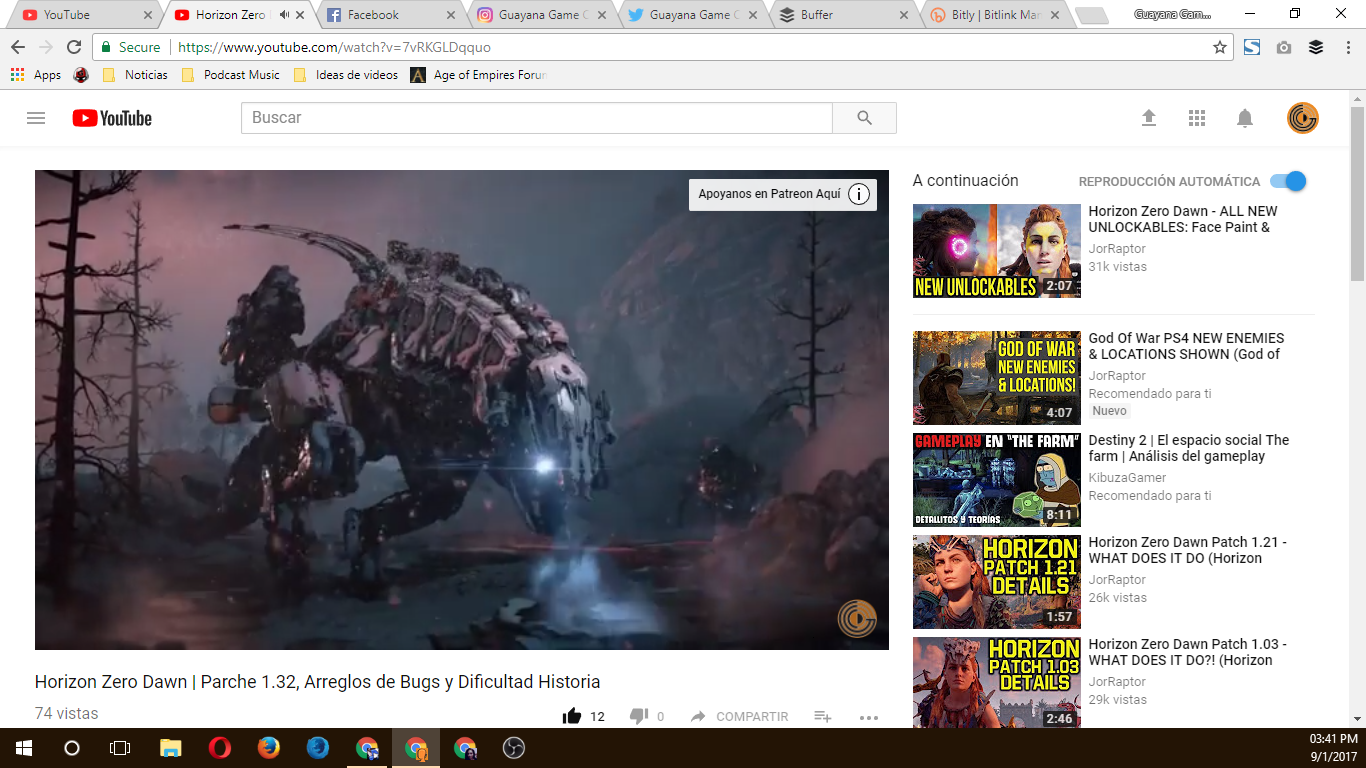The image size is (1366, 768).
Task: Open 'Horizon Zero Dawn Patch 1.21' video title
Action: tap(1188, 550)
